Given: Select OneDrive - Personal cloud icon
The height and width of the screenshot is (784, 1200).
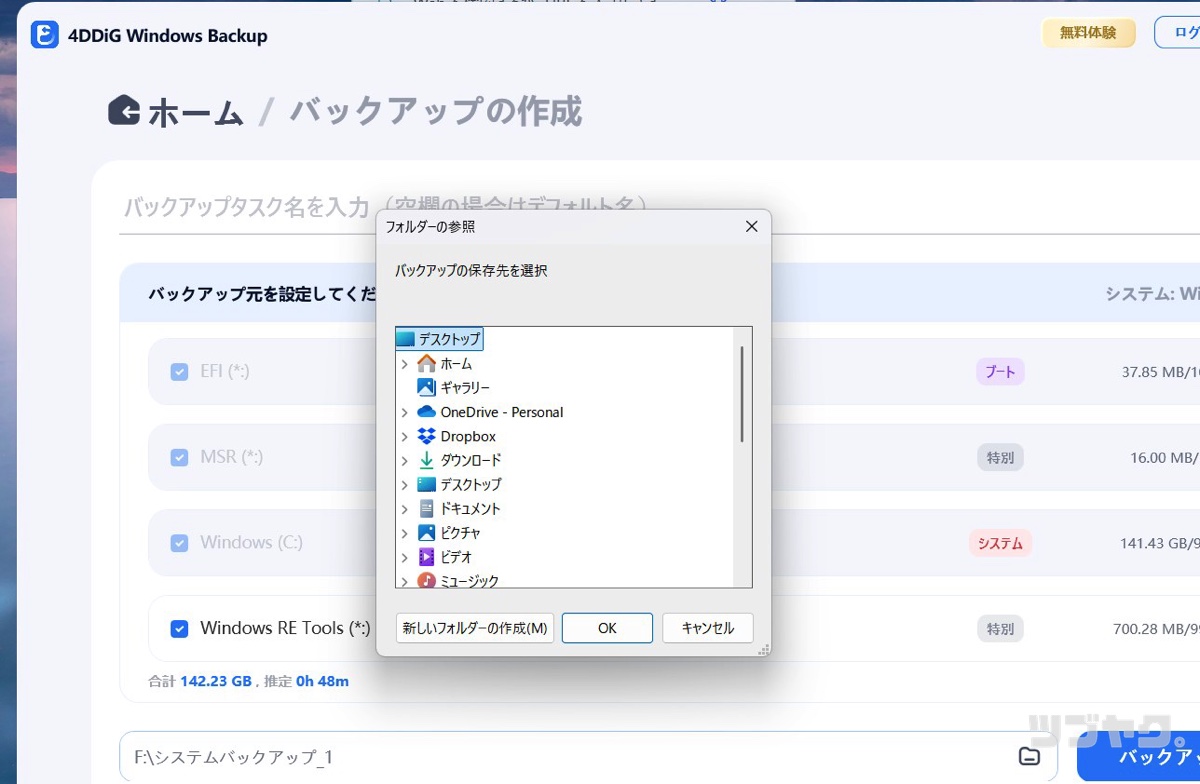Looking at the screenshot, I should 427,412.
